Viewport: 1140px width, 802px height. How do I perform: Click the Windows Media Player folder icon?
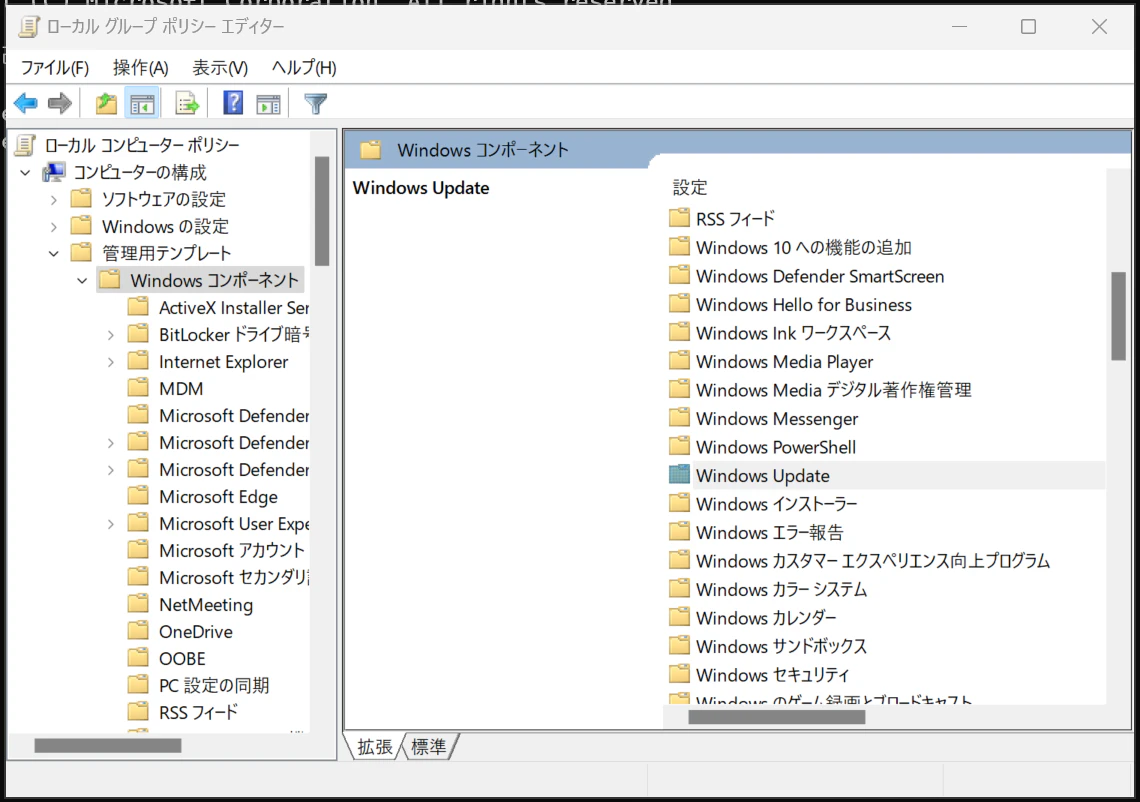679,361
